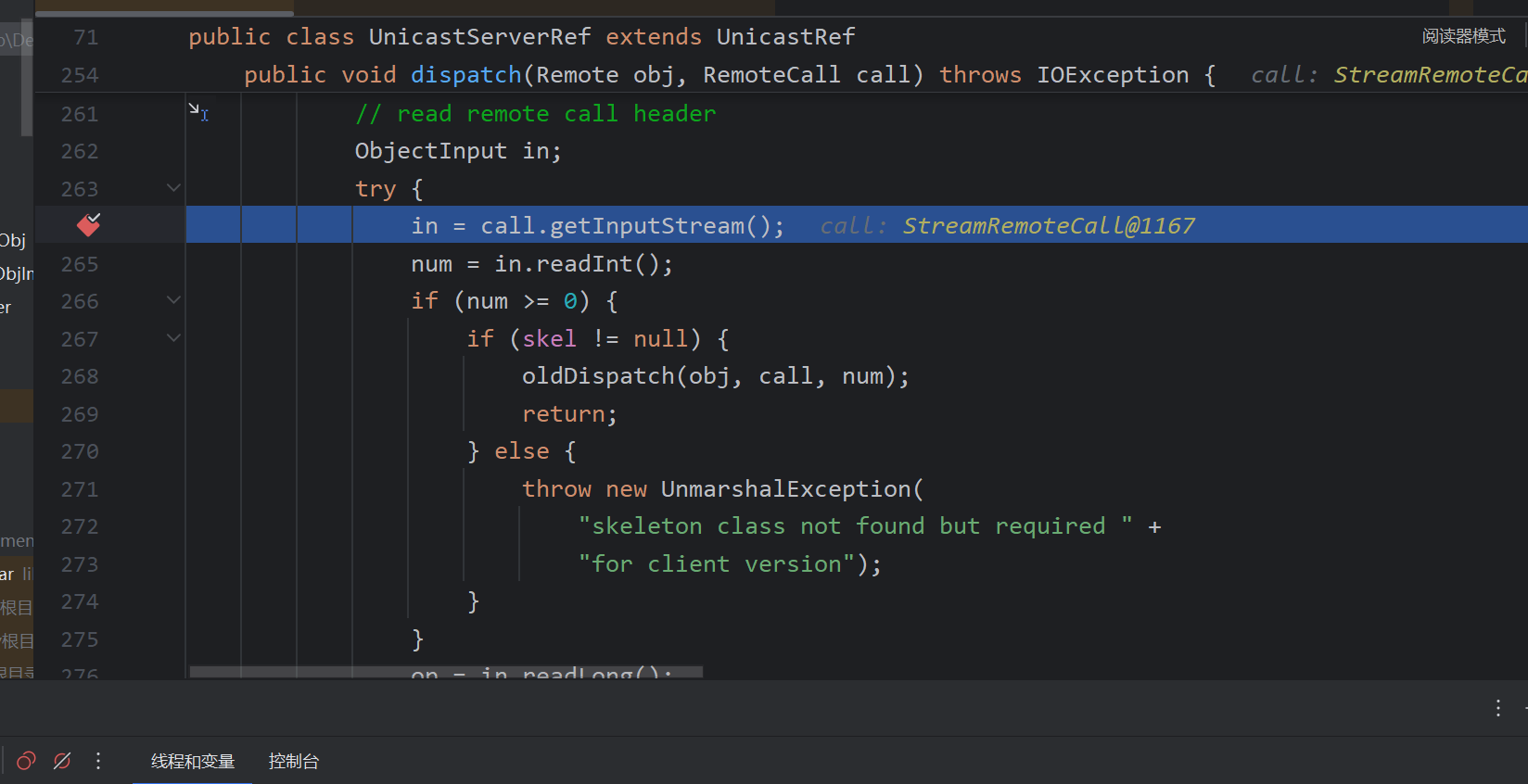Click the '// read remote call header' comment
Viewport: 1528px width, 784px height.
[536, 114]
